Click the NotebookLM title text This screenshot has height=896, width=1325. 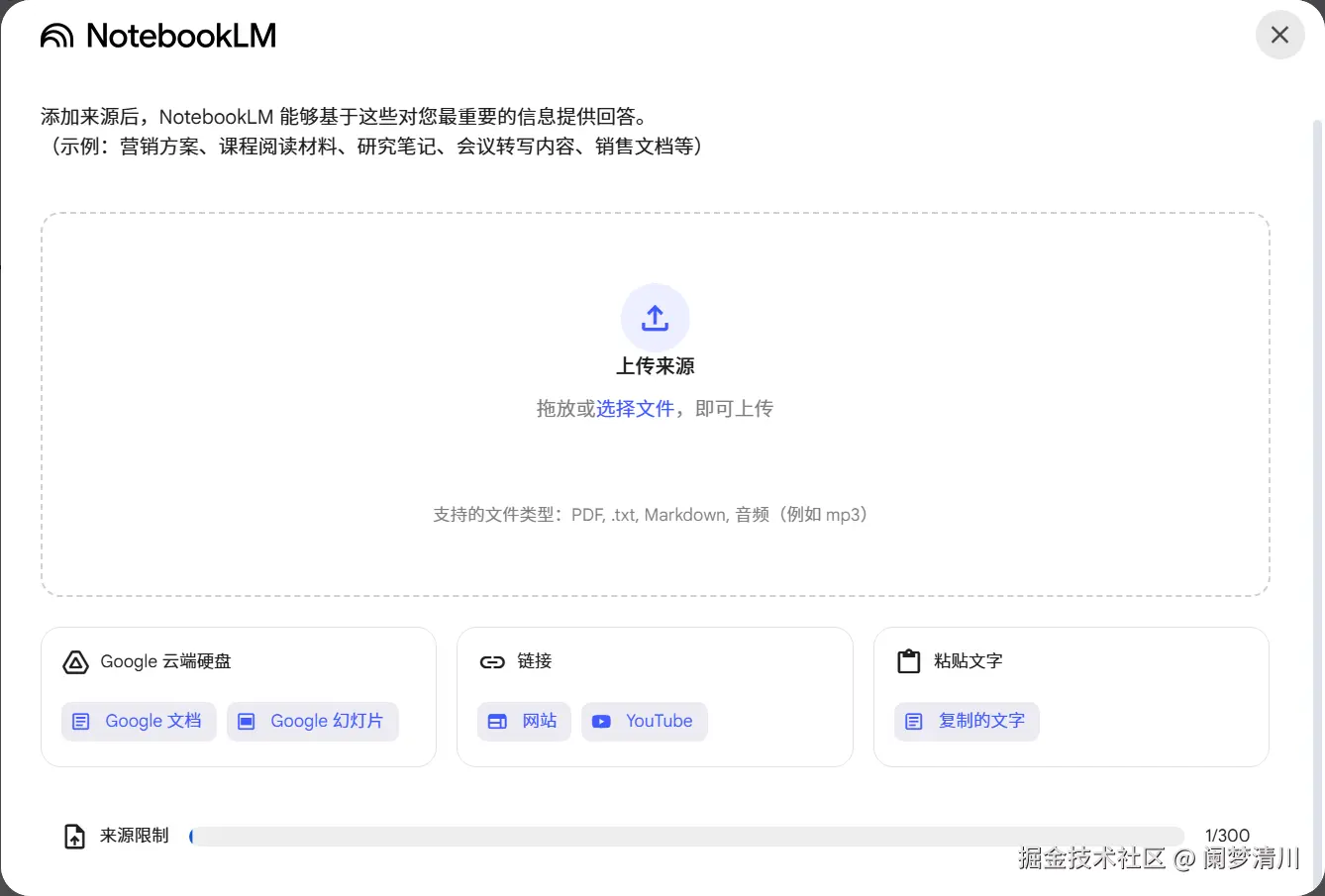tap(181, 36)
